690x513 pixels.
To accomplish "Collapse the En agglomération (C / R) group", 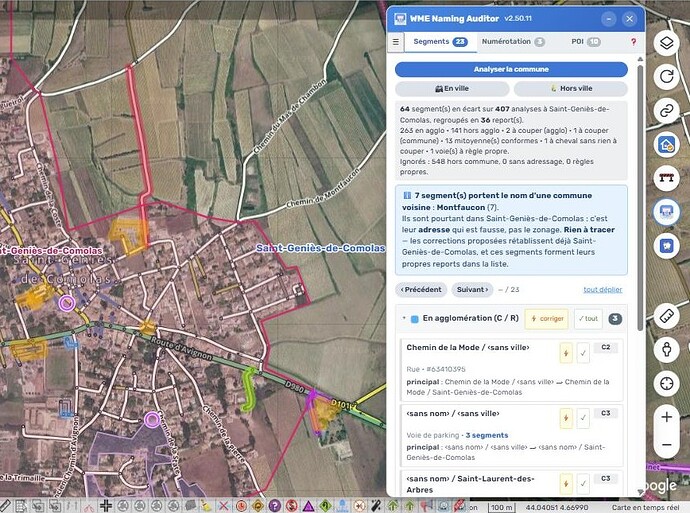I will point(404,318).
